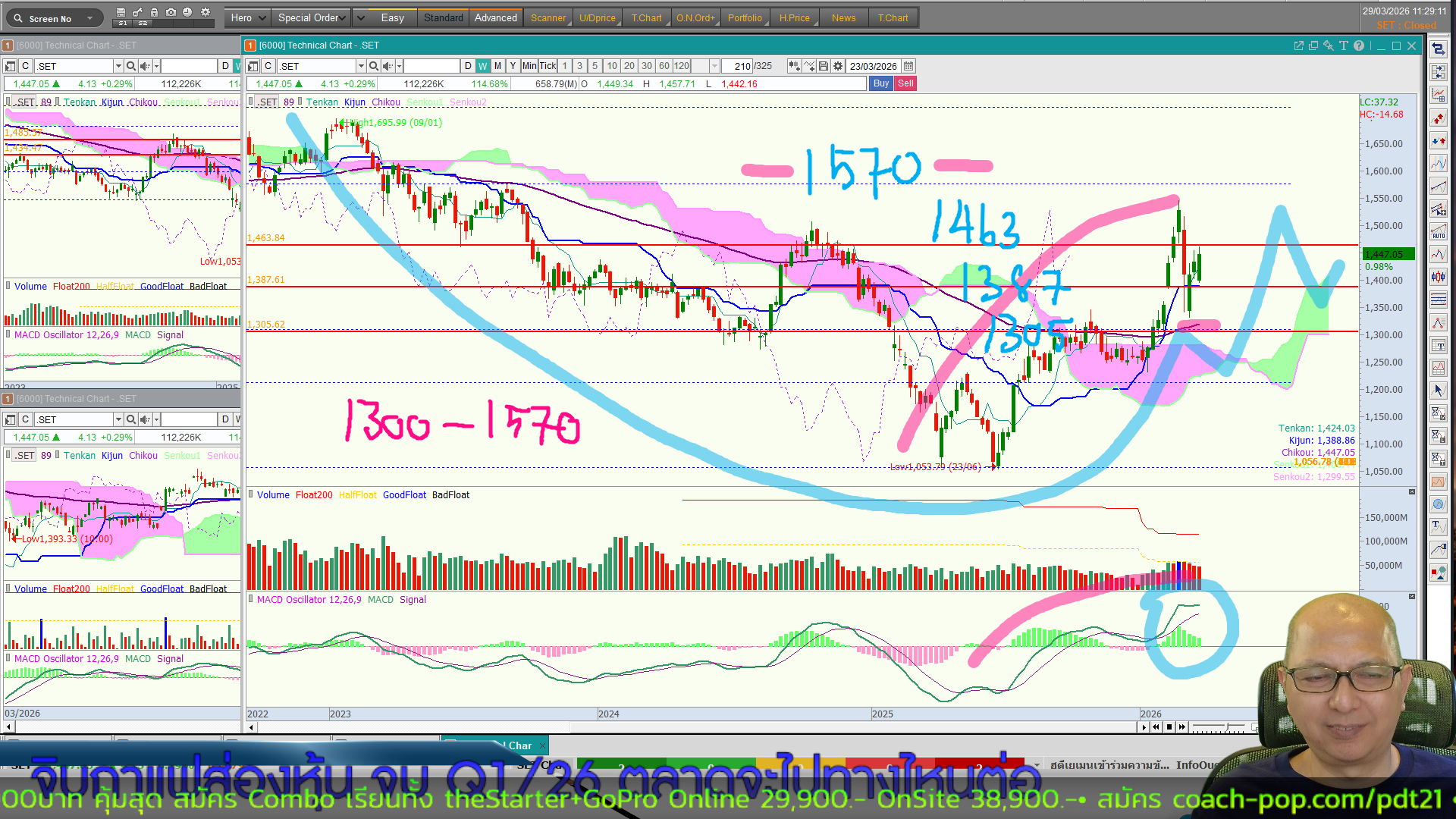This screenshot has width=1456, height=819.
Task: Open the calendar date picker icon
Action: tap(908, 66)
